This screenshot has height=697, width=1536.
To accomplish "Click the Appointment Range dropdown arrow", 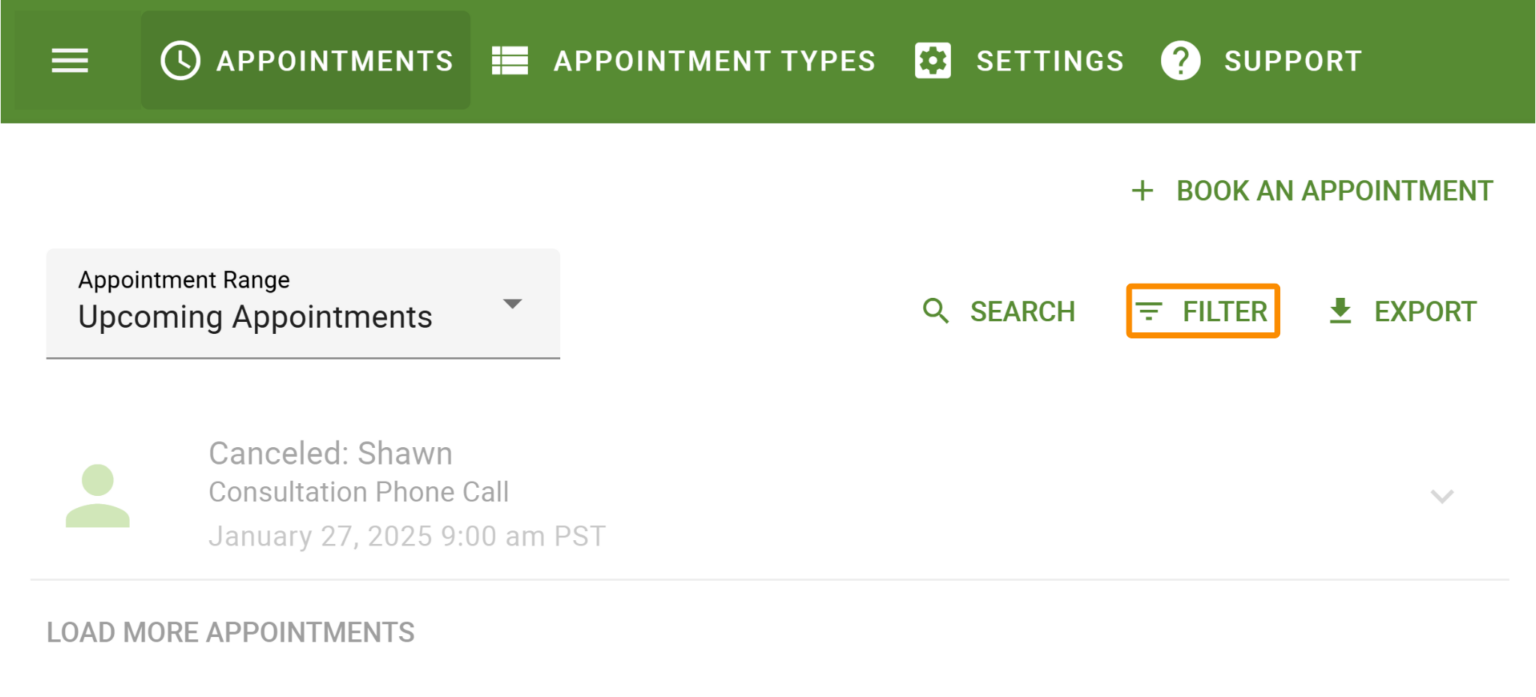I will pyautogui.click(x=512, y=303).
